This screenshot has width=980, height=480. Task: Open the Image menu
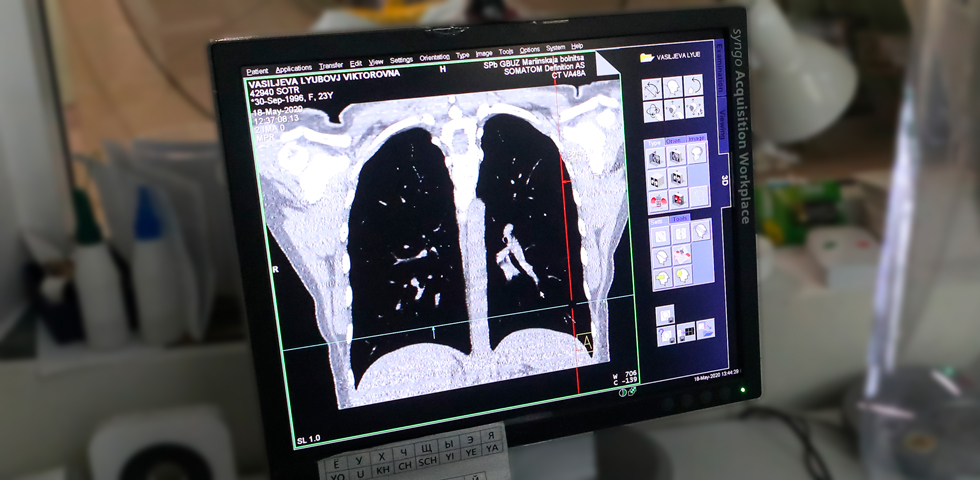pos(484,54)
